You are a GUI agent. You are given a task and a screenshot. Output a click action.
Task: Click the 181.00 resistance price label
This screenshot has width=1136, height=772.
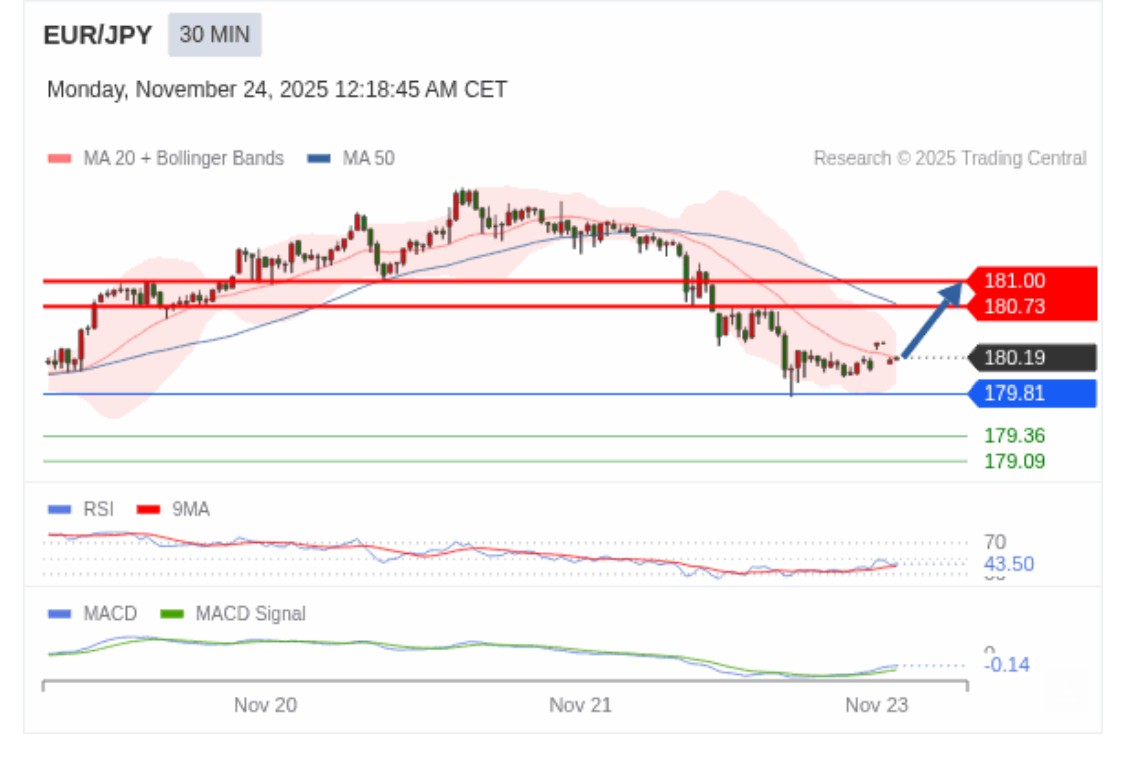point(1014,281)
